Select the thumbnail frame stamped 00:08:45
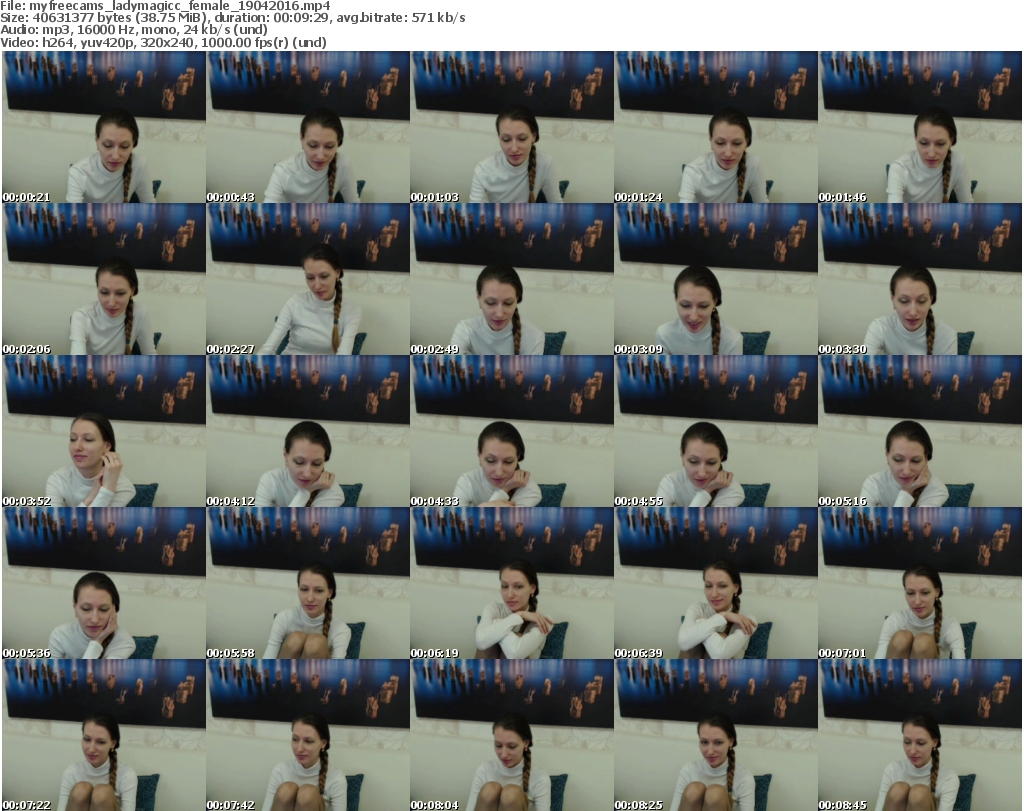1024x811 pixels. point(920,735)
